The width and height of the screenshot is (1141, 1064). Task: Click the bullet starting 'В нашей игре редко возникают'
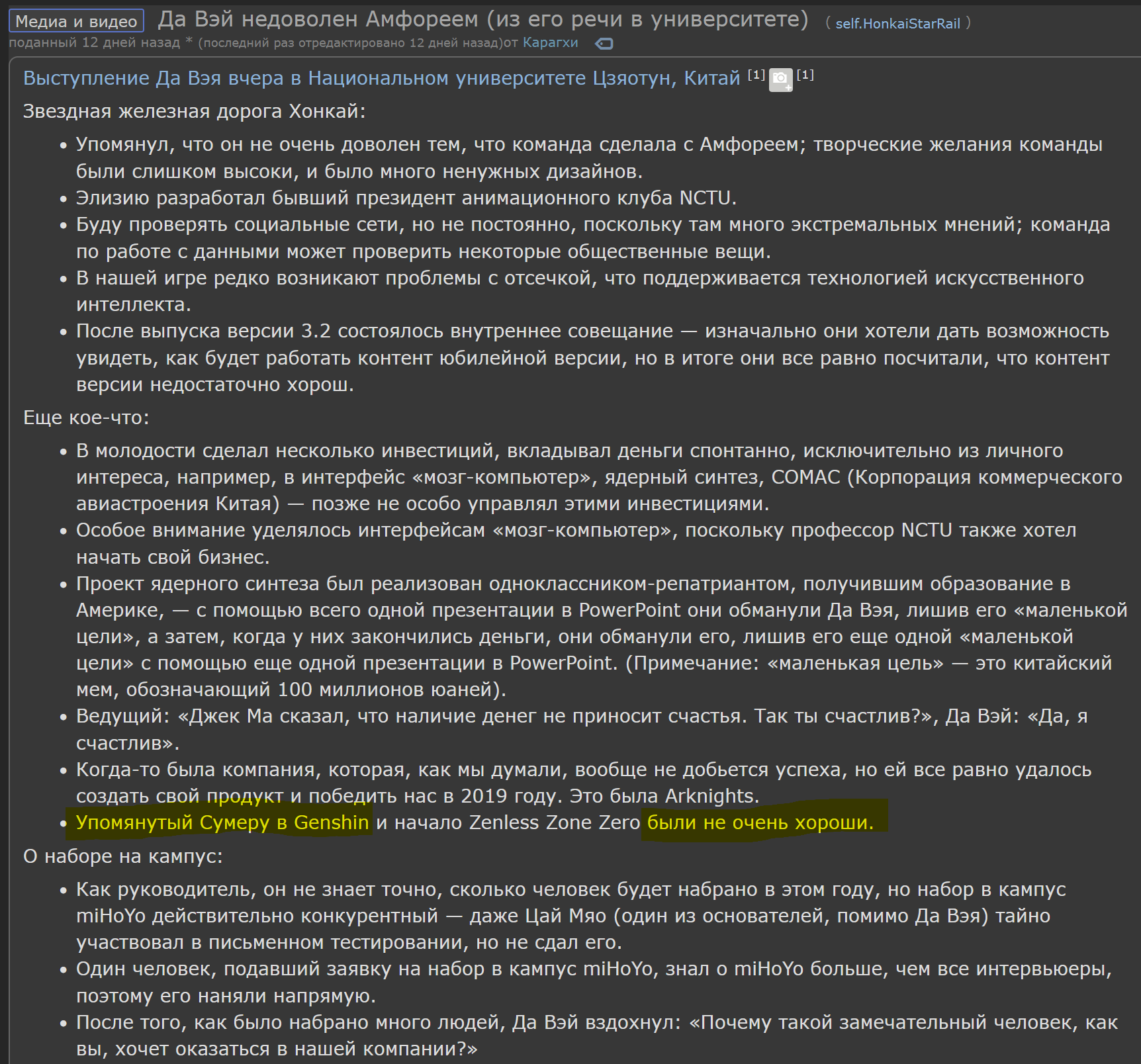pos(580,291)
